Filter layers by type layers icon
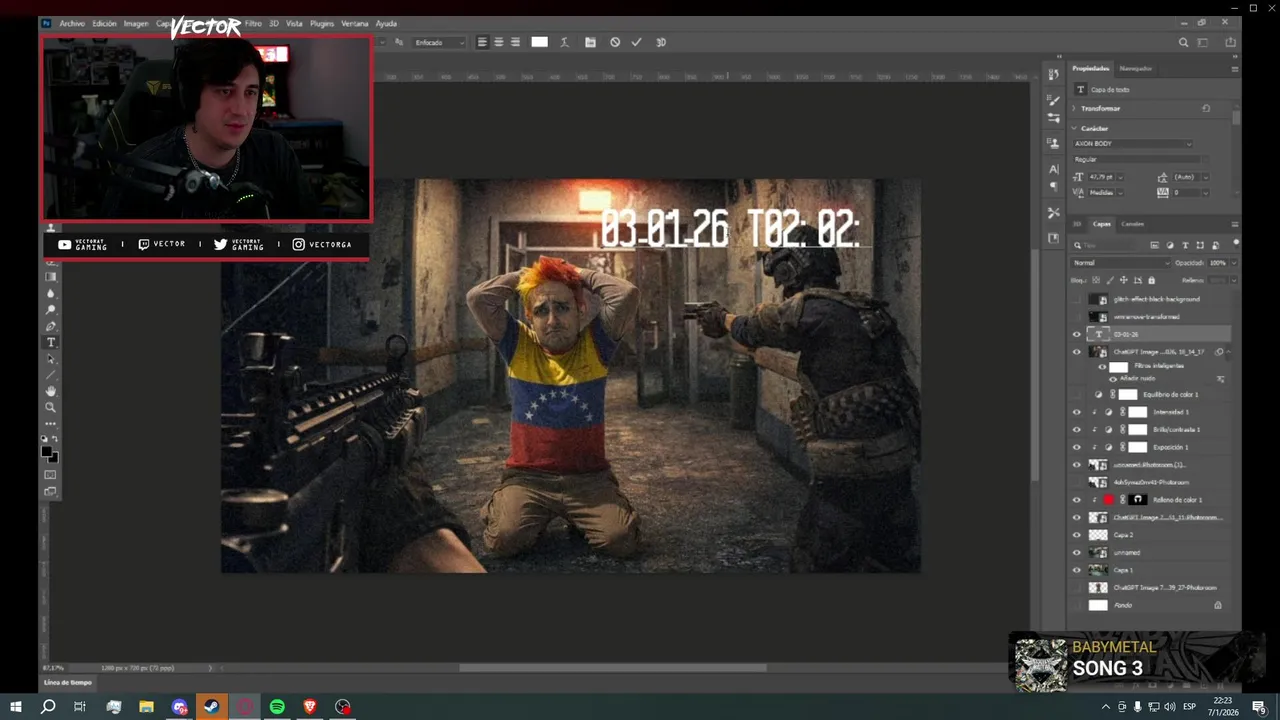 point(1185,245)
